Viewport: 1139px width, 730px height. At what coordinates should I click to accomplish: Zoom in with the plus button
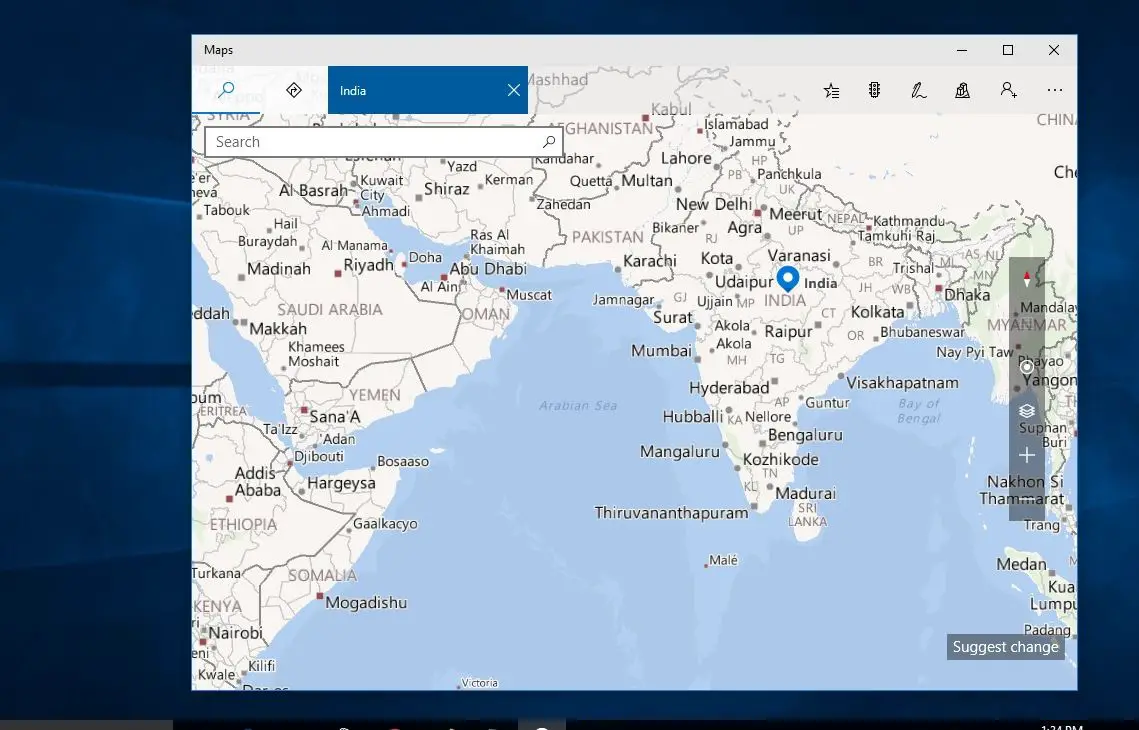1026,455
